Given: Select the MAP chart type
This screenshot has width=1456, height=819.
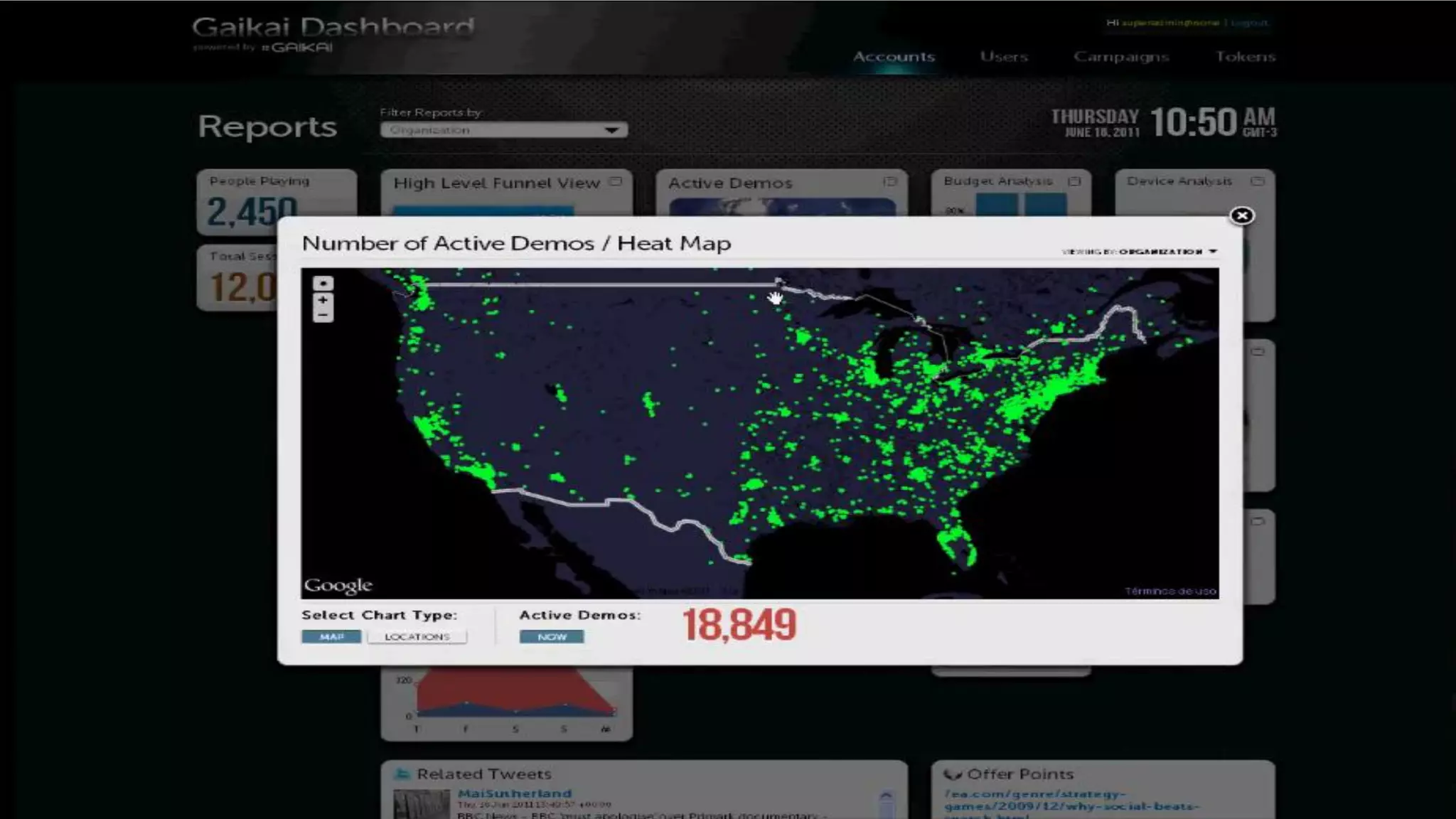Looking at the screenshot, I should [x=331, y=636].
